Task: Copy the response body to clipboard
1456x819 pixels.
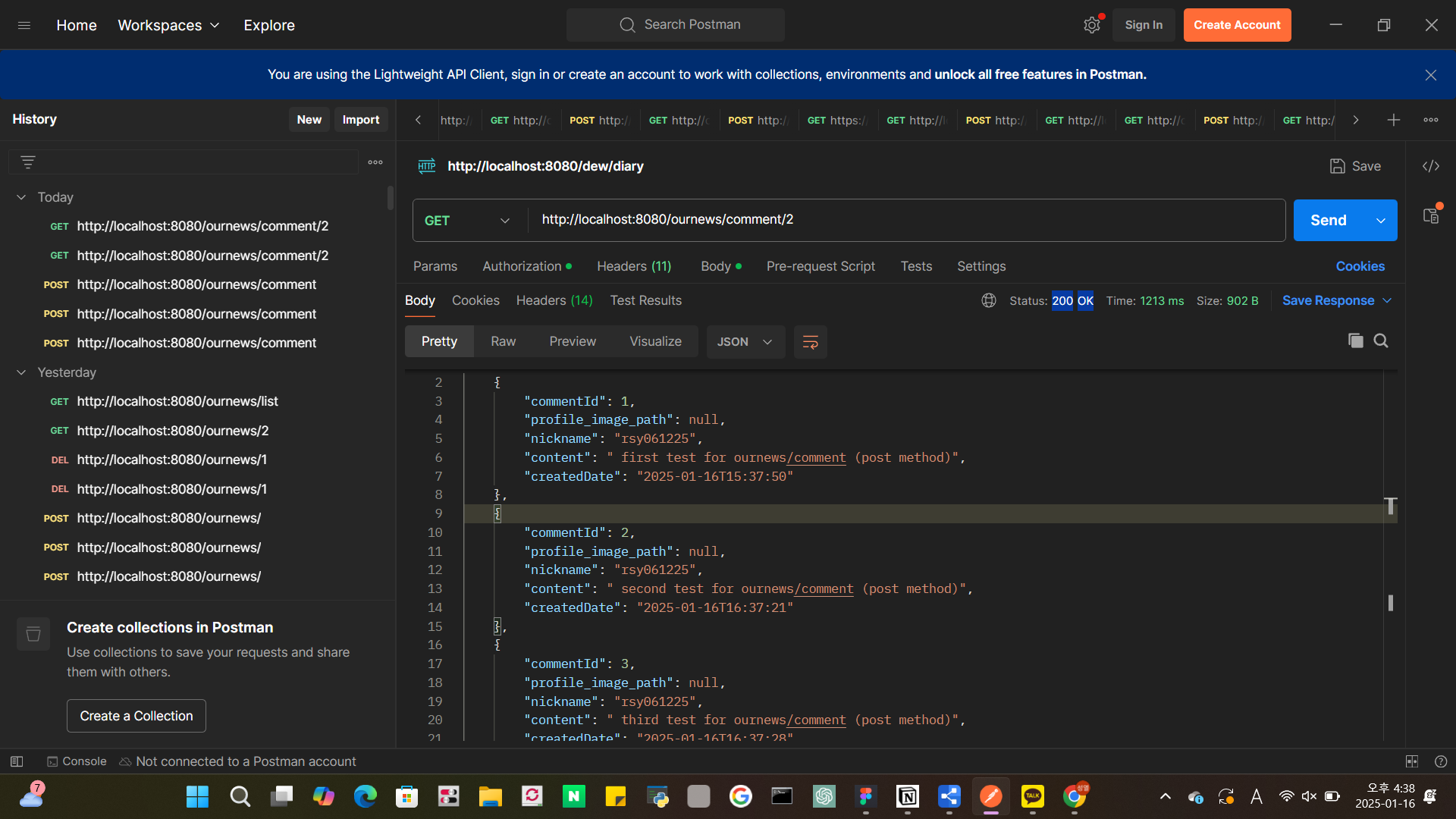Action: (1356, 341)
